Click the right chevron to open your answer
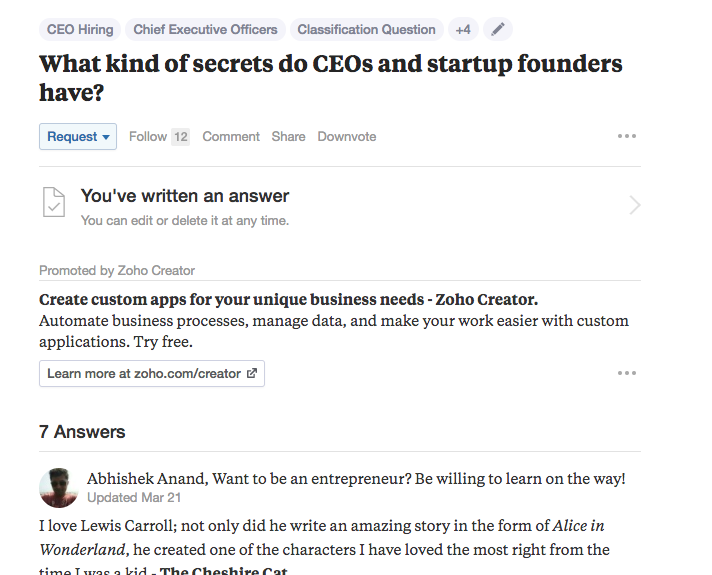 click(x=634, y=205)
